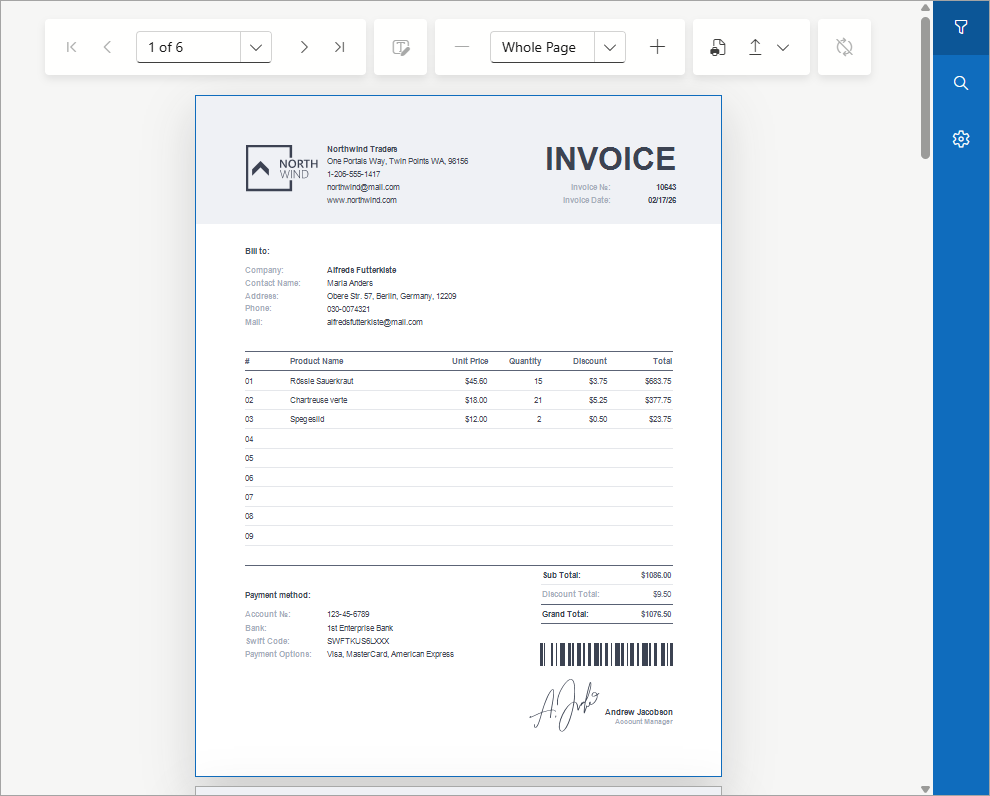Open page number dropdown arrow

(256, 47)
